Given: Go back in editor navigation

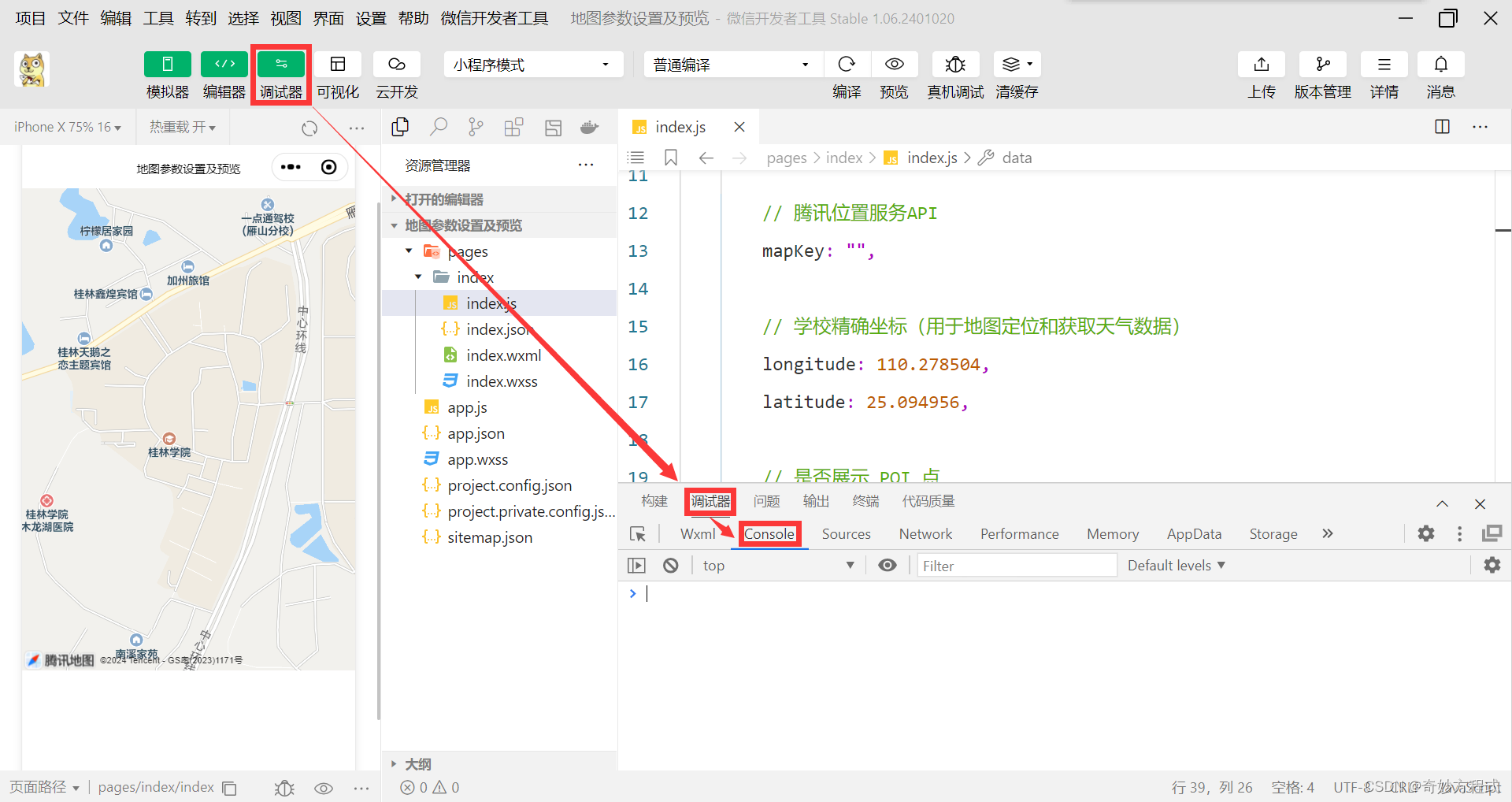Looking at the screenshot, I should click(706, 158).
